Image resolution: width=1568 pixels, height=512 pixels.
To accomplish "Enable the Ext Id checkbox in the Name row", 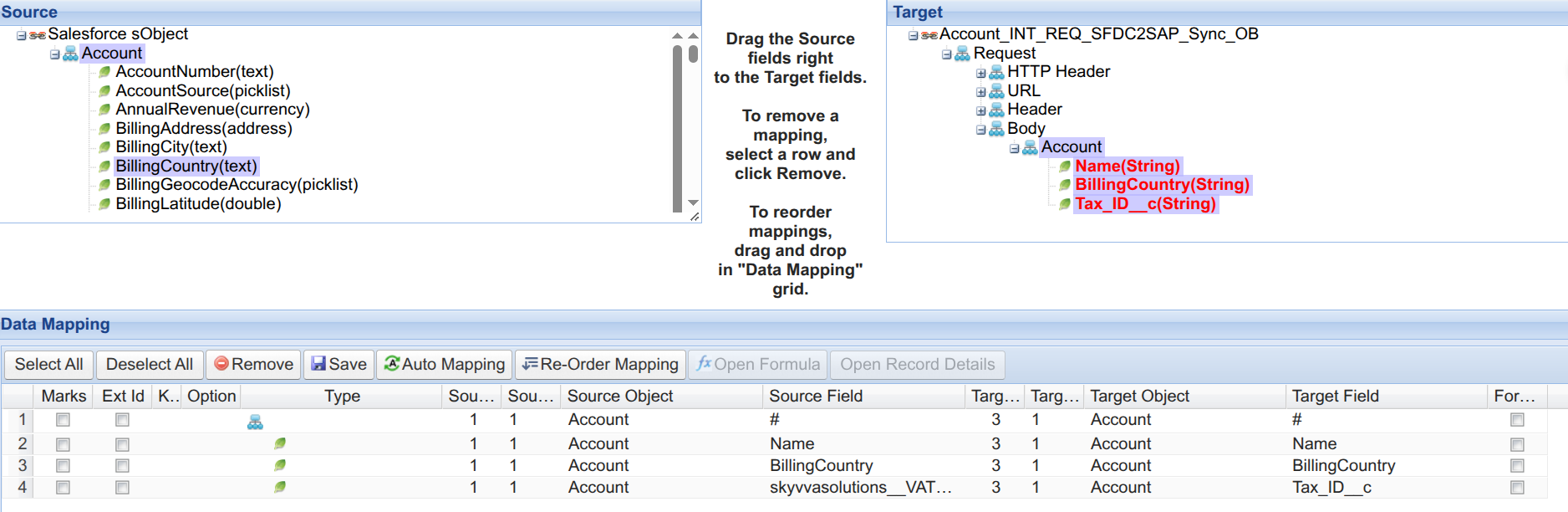I will pyautogui.click(x=122, y=444).
